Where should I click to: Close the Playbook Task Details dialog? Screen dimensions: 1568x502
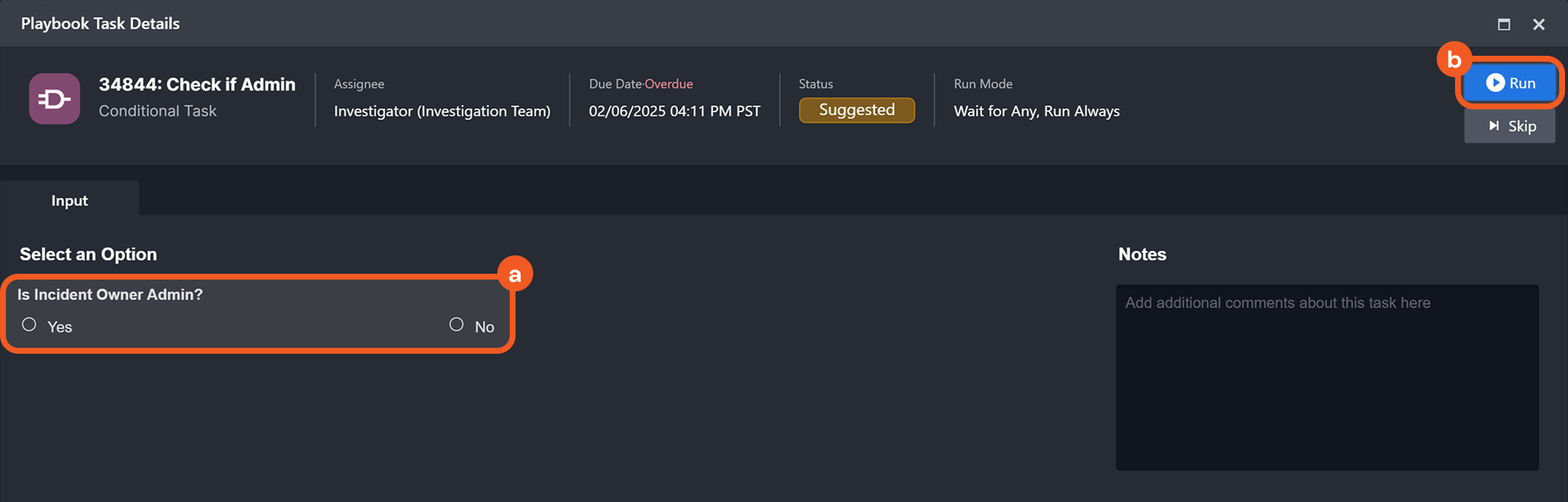(1539, 24)
